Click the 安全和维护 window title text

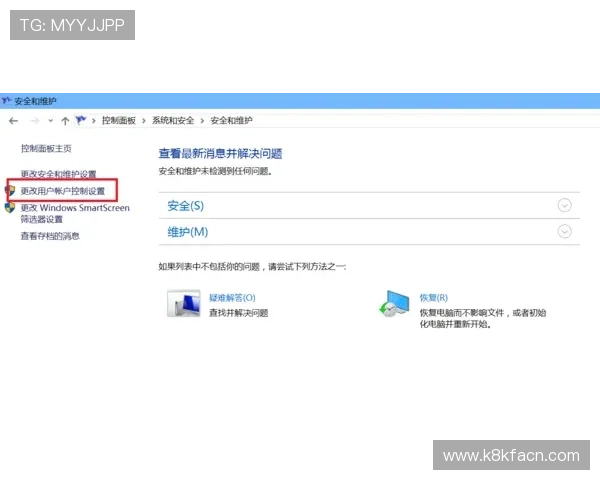[35, 101]
